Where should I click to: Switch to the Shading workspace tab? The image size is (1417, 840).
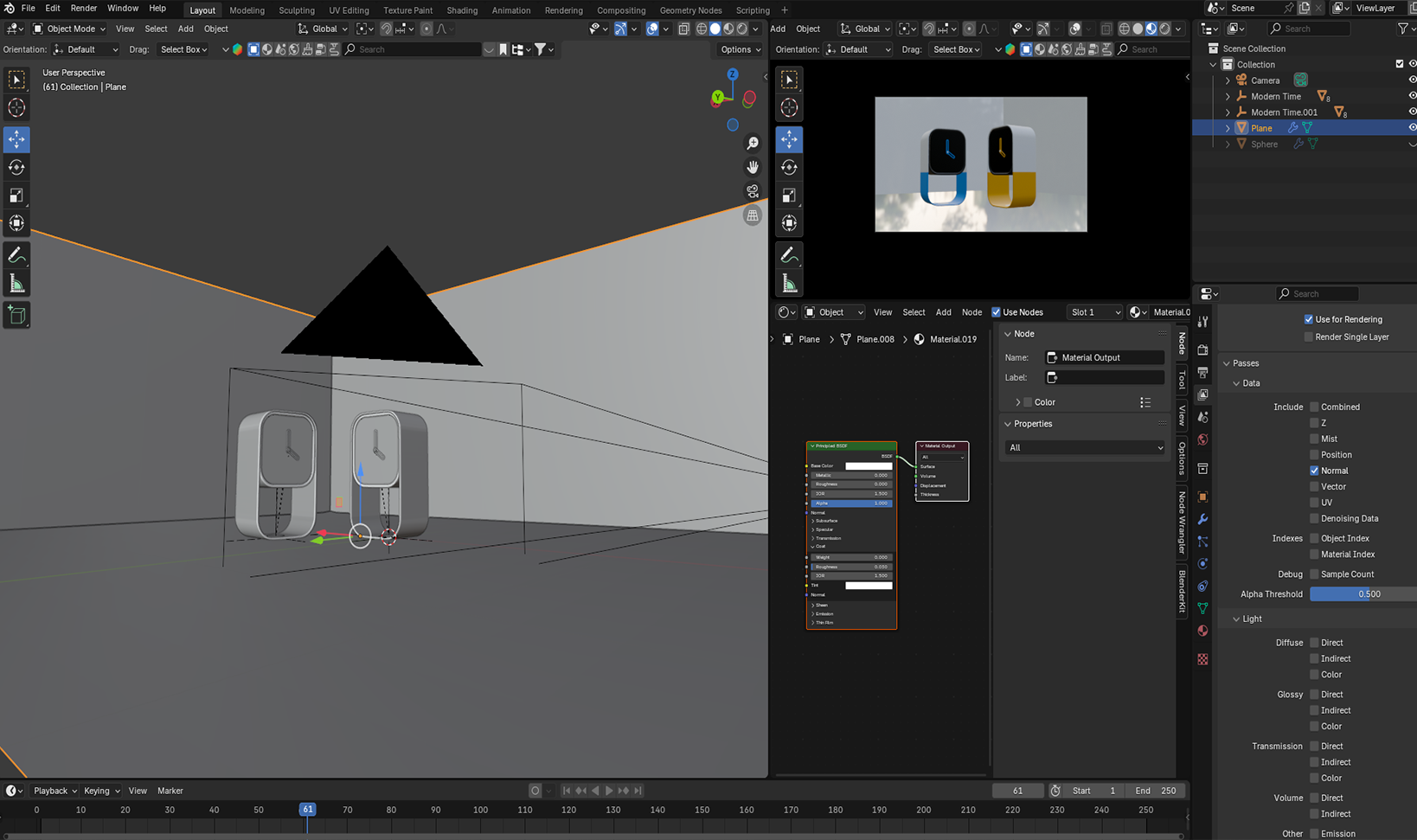[461, 10]
